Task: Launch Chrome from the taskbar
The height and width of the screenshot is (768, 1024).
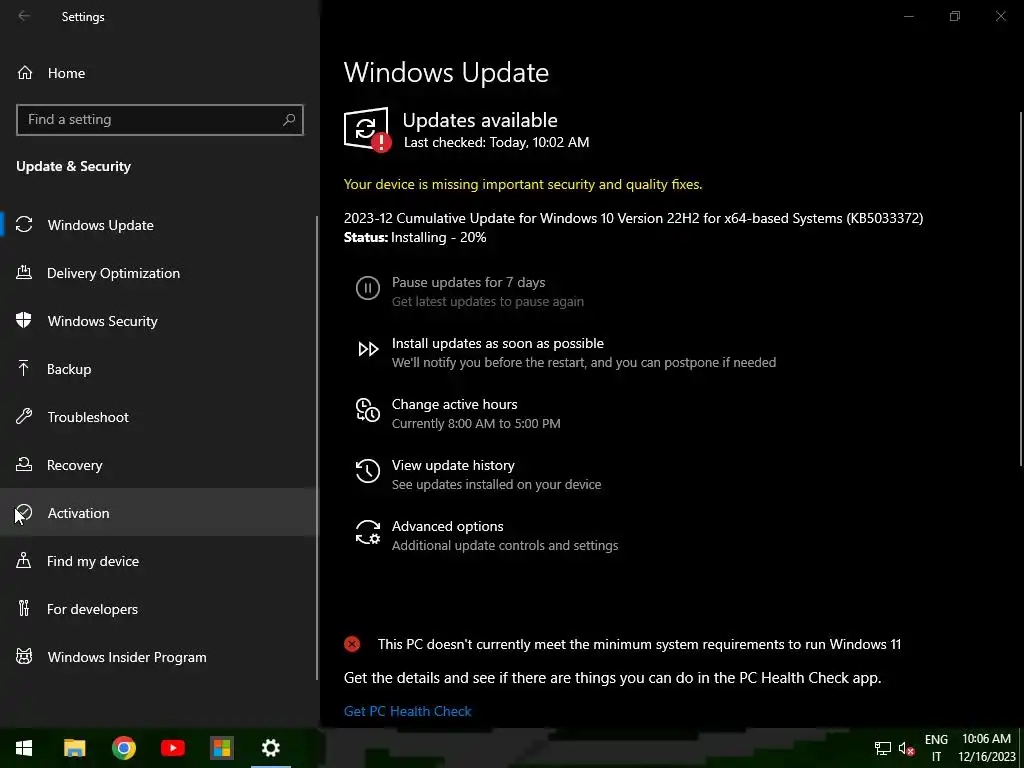Action: (x=123, y=748)
